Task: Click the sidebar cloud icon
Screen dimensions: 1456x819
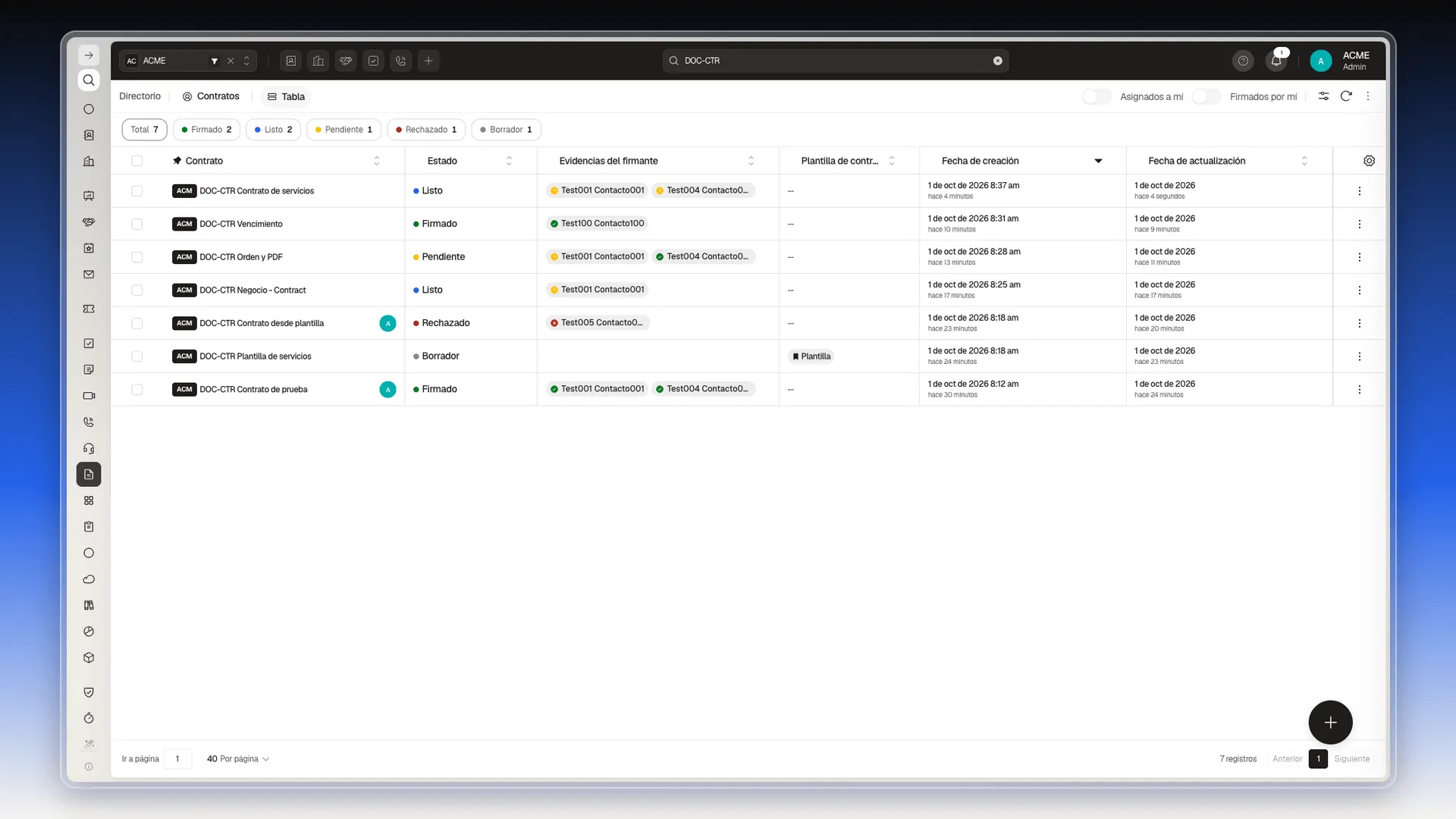Action: pyautogui.click(x=89, y=579)
